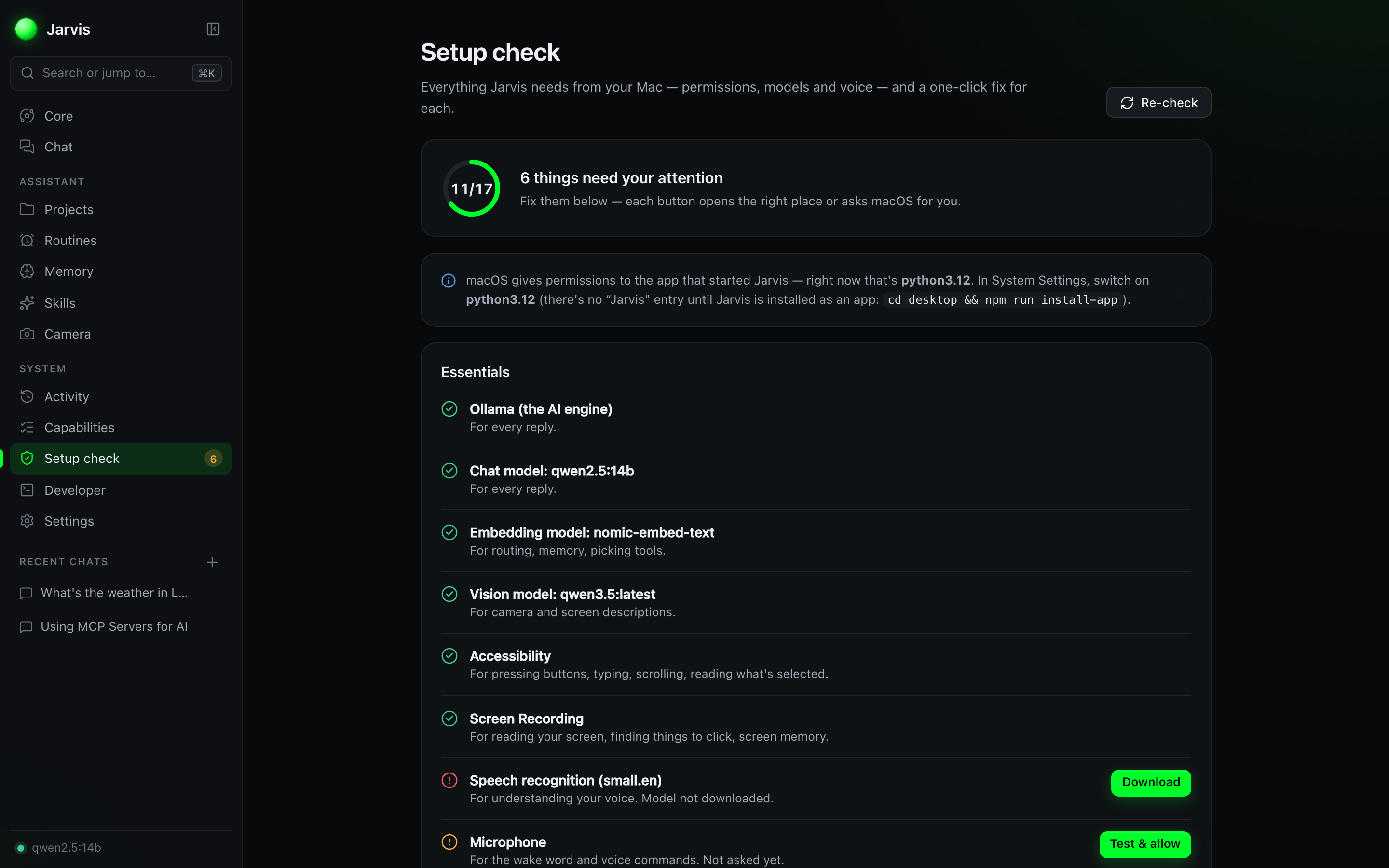The width and height of the screenshot is (1389, 868).
Task: Click the yellow warning icon beside Microphone
Action: 449,841
